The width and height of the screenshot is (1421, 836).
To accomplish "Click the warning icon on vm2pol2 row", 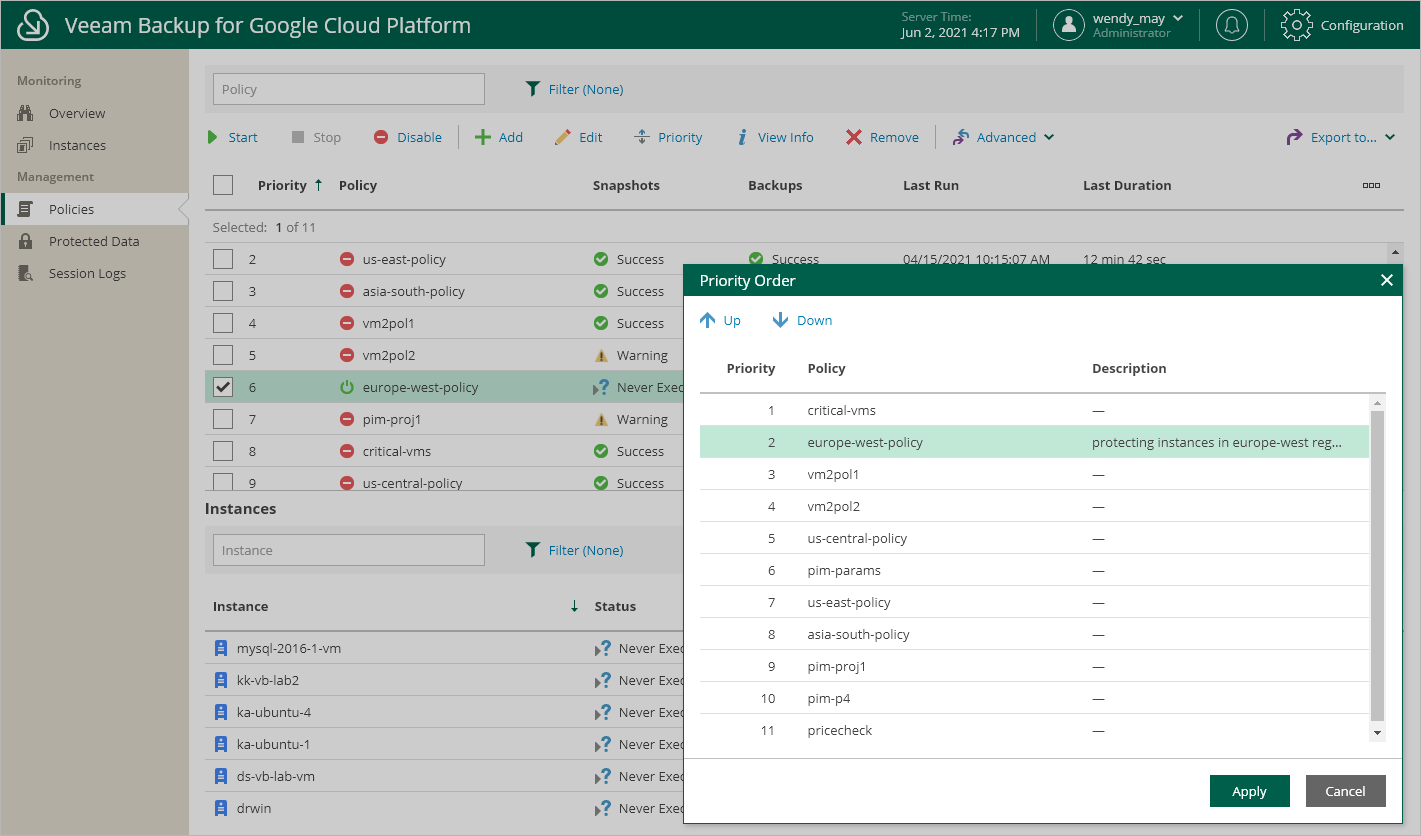I will coord(601,355).
